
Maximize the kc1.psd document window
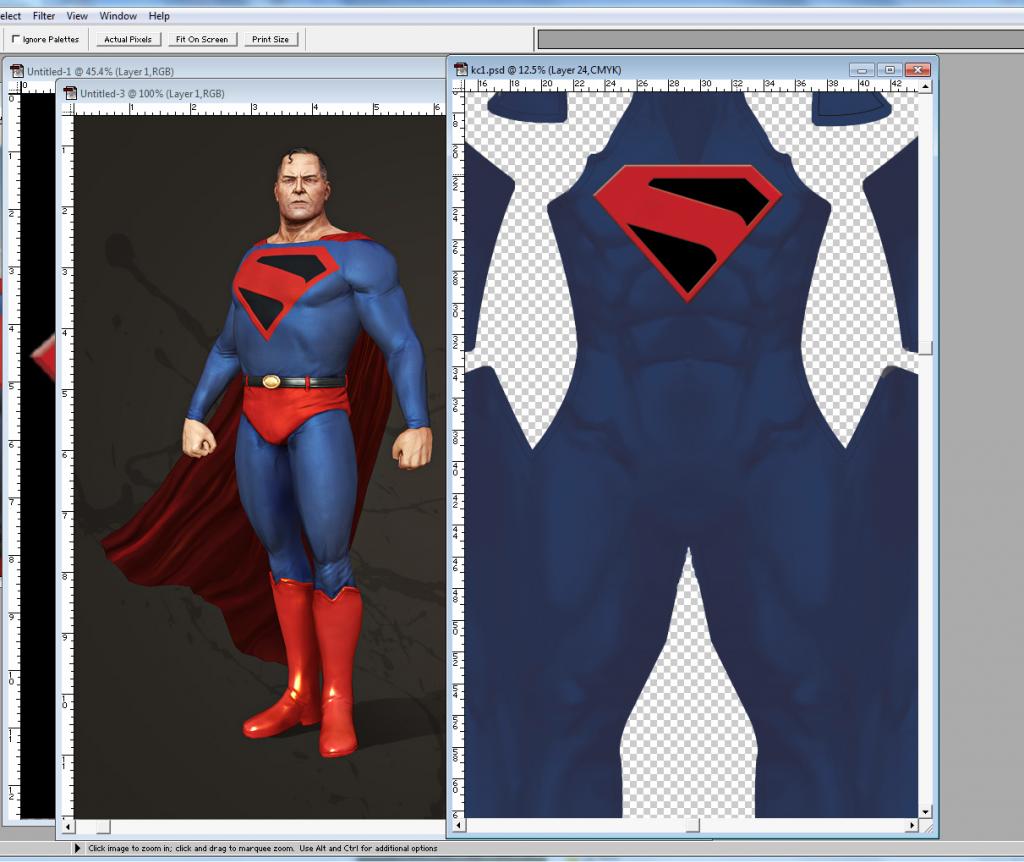pyautogui.click(x=889, y=70)
